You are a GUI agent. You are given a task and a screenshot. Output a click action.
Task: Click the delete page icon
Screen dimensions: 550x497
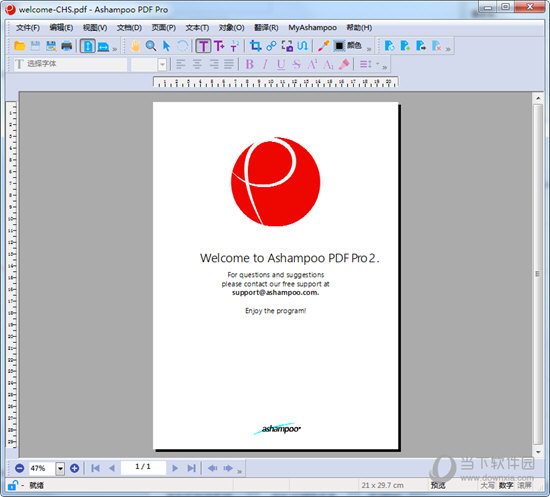(437, 46)
